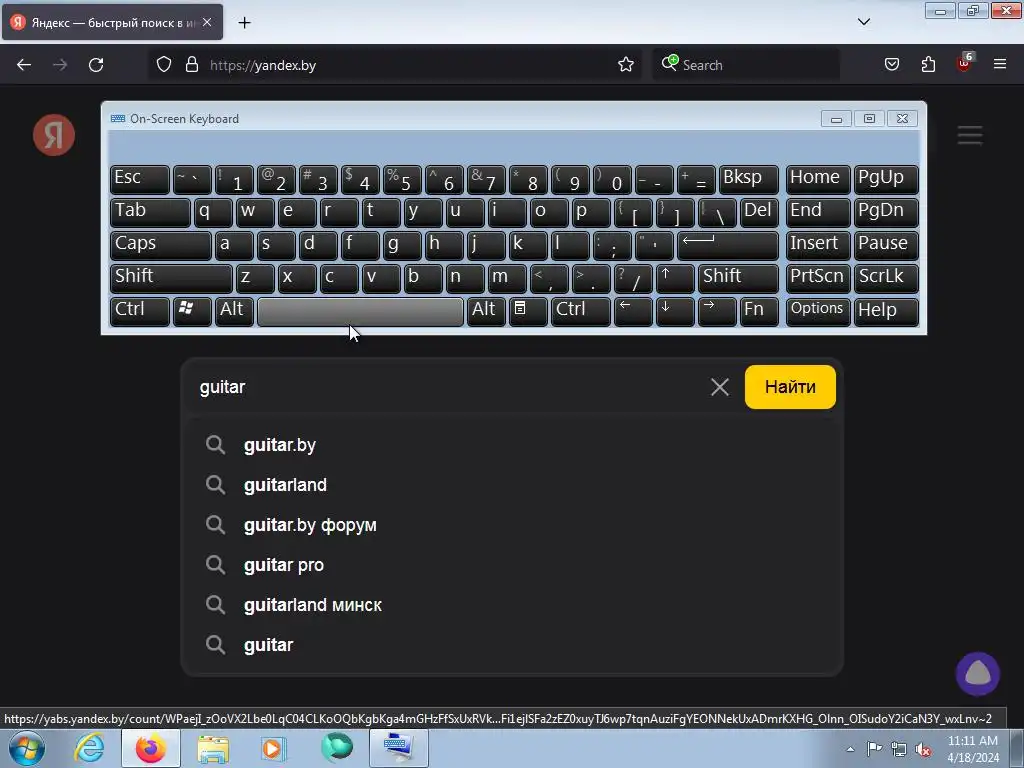
Task: Open the taskbar clock 11:11 AM
Action: 973,749
